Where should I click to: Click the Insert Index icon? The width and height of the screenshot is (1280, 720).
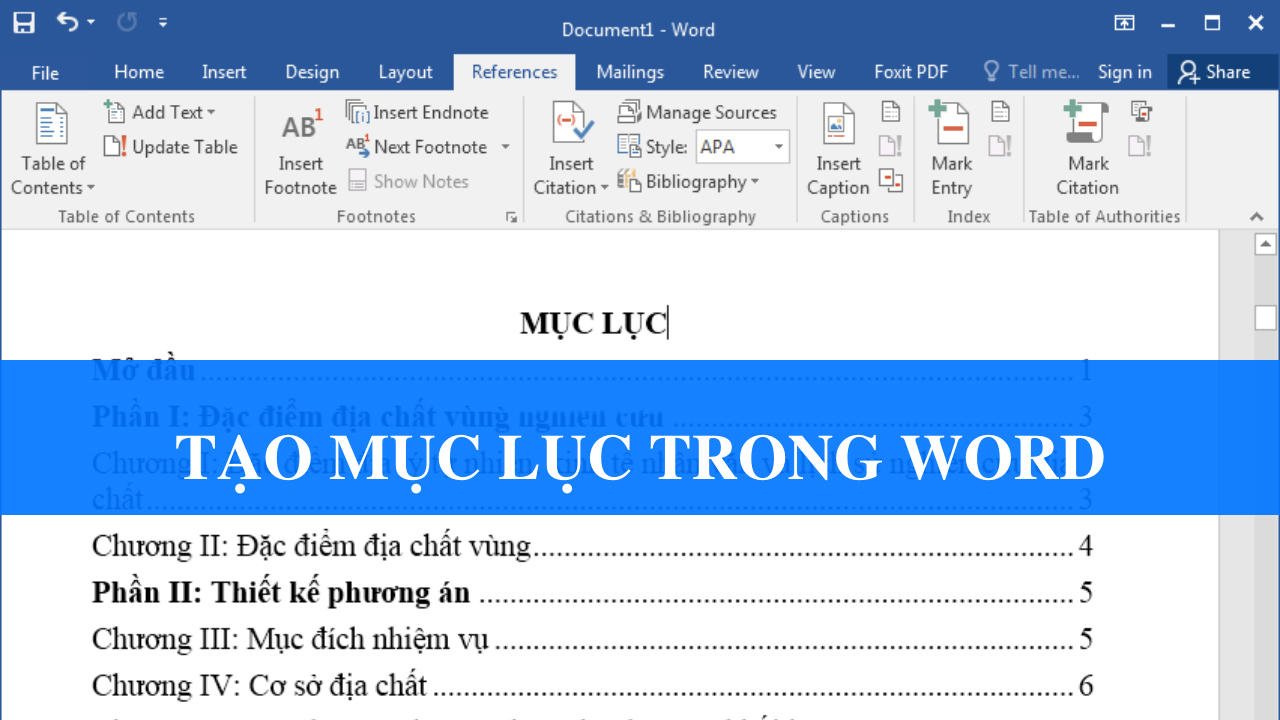pyautogui.click(x=1000, y=111)
